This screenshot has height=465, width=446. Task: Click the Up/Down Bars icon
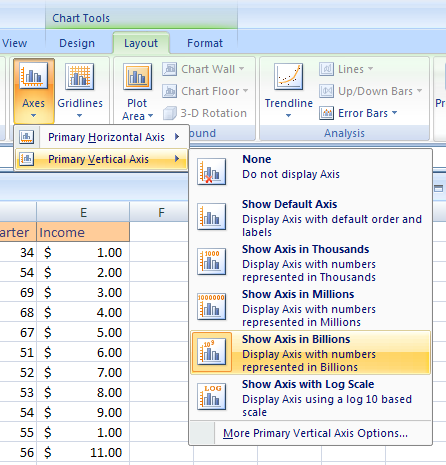326,91
